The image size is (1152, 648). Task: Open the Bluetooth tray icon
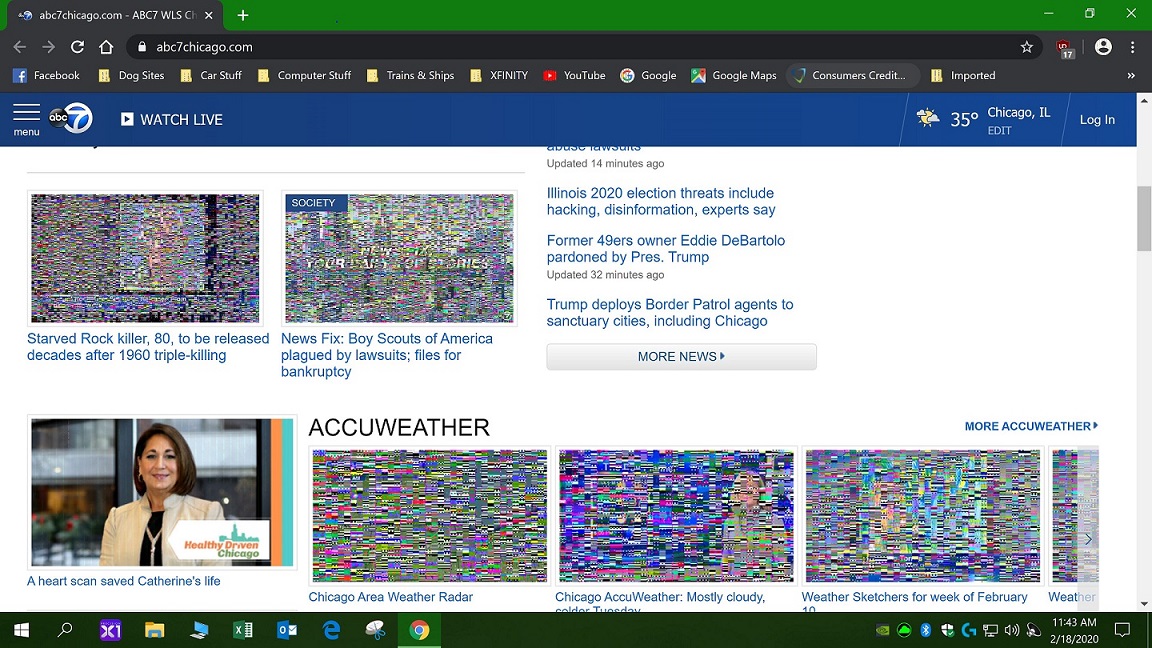pos(926,630)
